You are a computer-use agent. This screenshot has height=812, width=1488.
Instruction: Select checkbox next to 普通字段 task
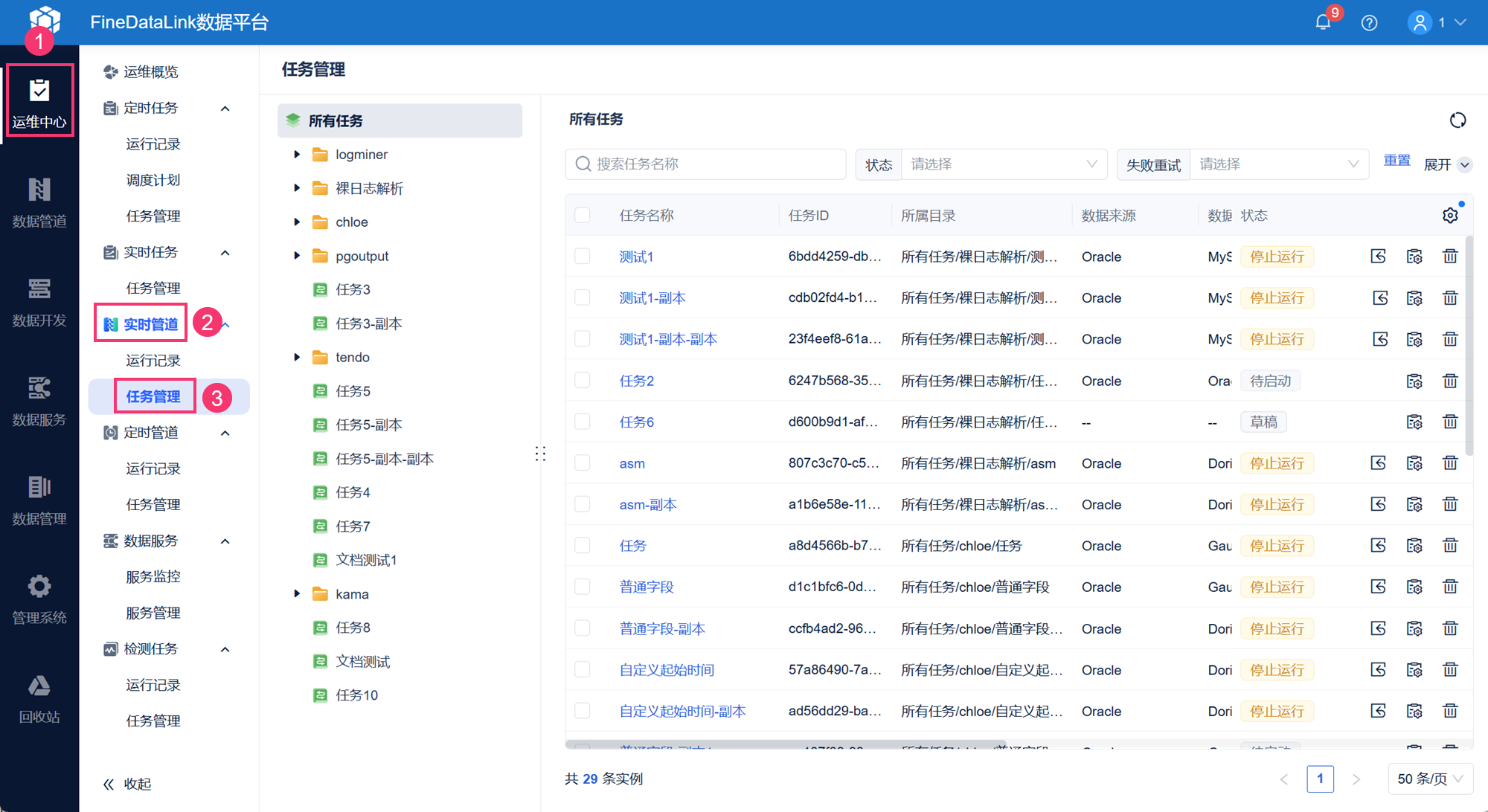(583, 587)
